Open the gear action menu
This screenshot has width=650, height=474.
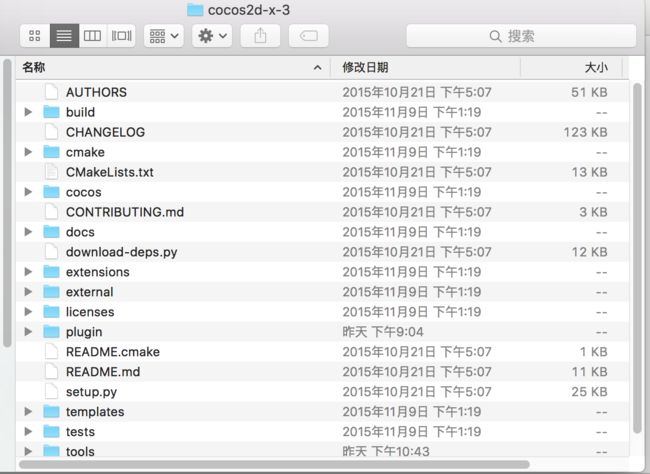point(212,36)
